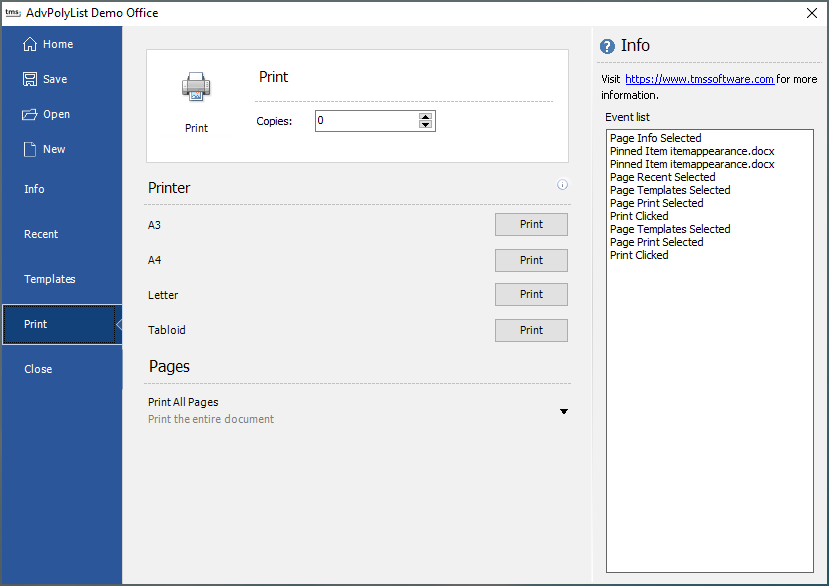Click the Open folder icon

pos(30,114)
